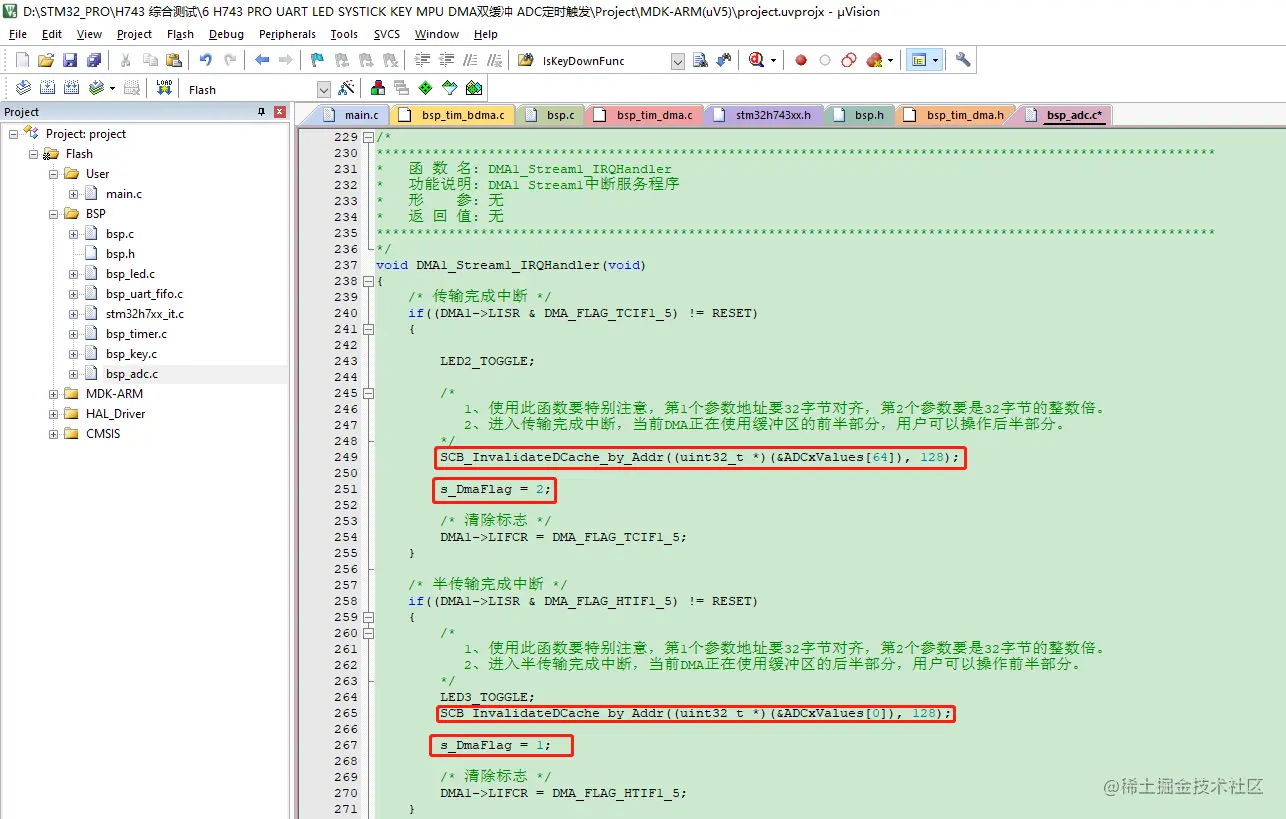Collapse the comment block at line 229
1286x819 pixels.
[368, 137]
